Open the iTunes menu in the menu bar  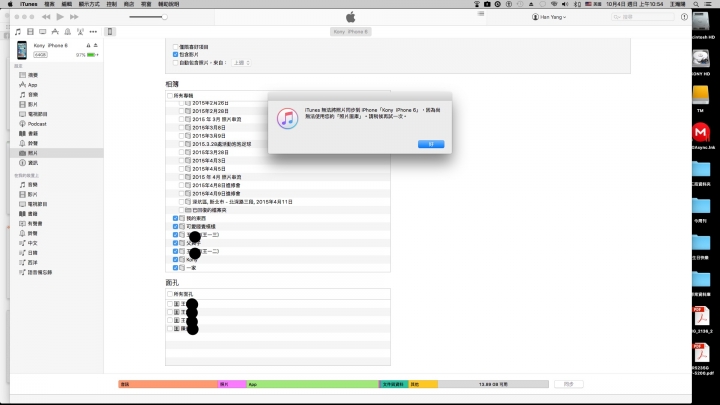point(28,4)
